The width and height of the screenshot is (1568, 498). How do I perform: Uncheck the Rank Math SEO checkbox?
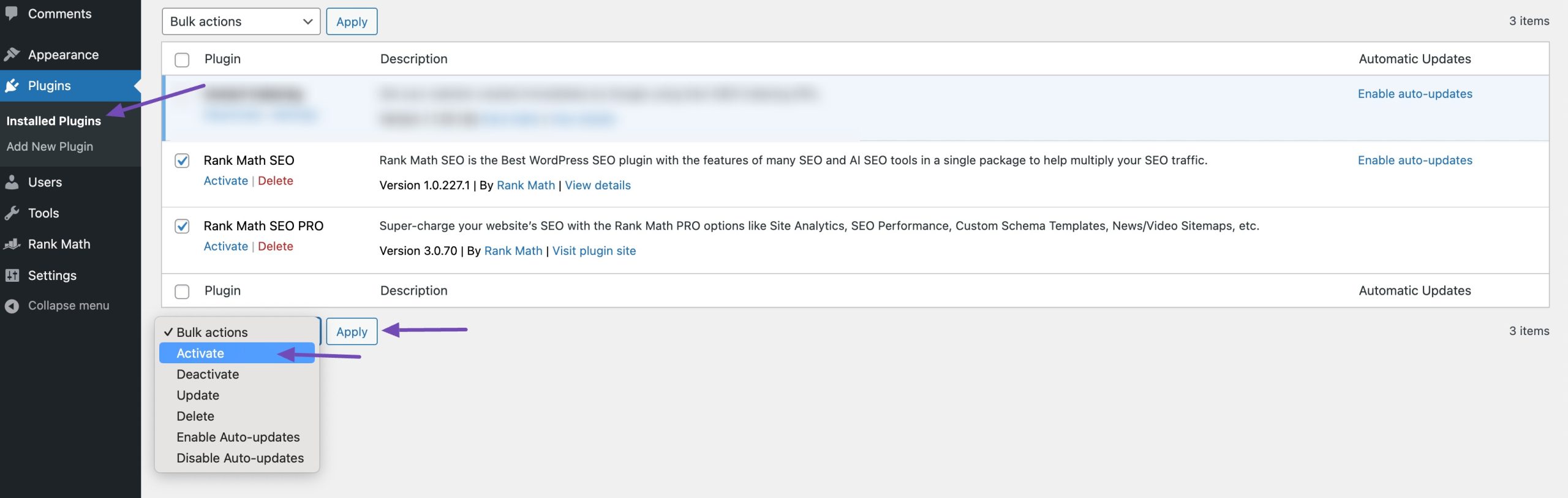point(182,160)
